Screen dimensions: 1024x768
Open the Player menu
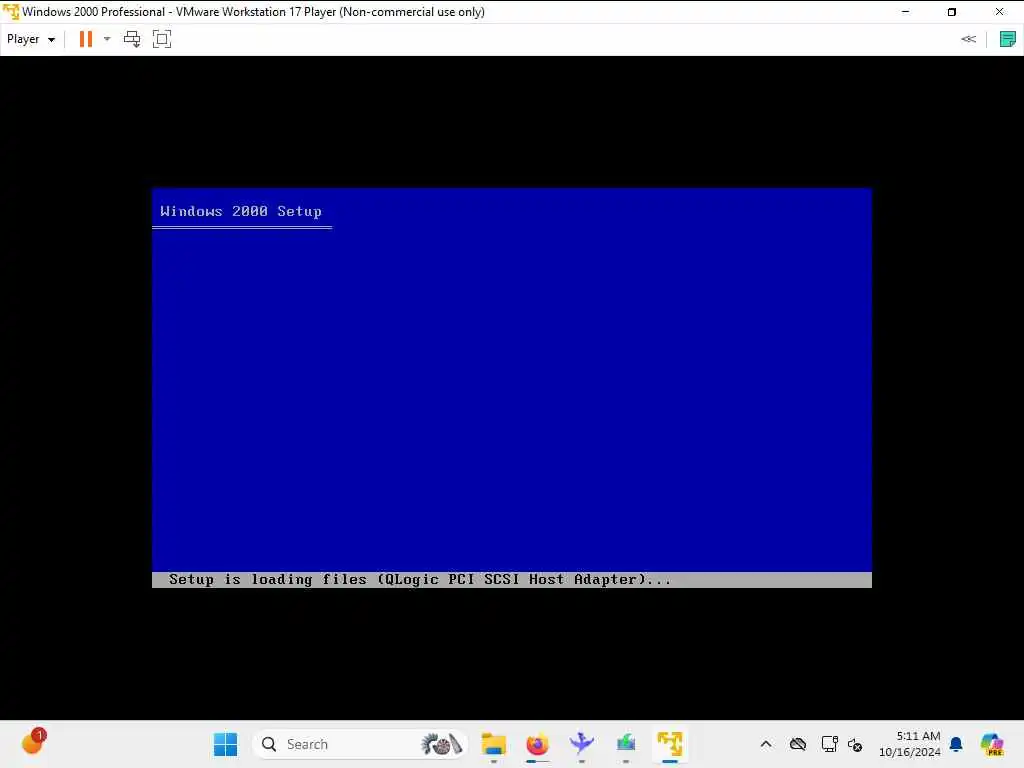point(30,39)
